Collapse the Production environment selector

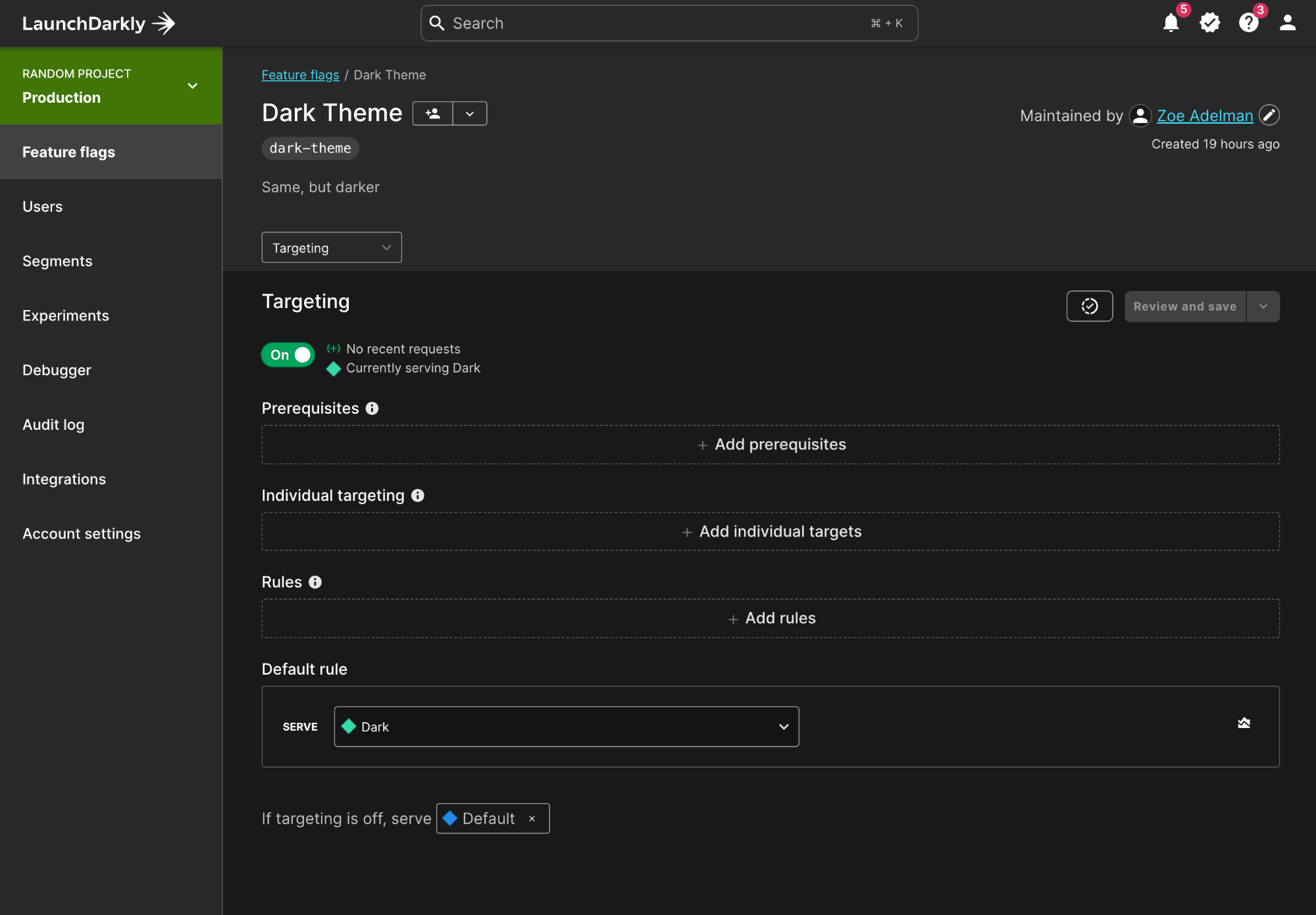click(191, 86)
